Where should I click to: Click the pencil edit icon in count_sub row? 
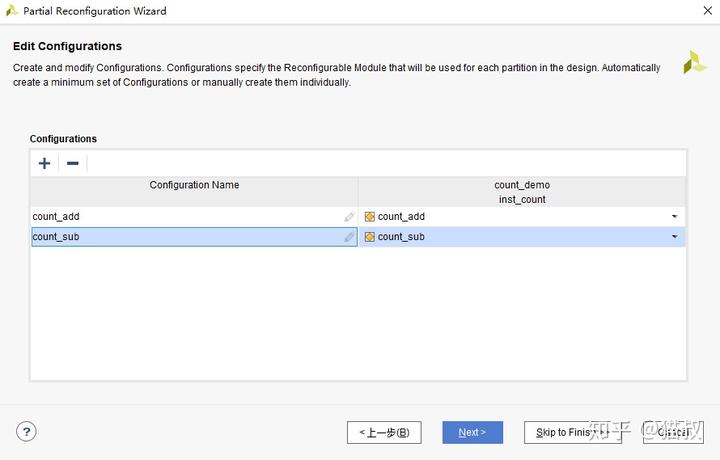(x=349, y=237)
